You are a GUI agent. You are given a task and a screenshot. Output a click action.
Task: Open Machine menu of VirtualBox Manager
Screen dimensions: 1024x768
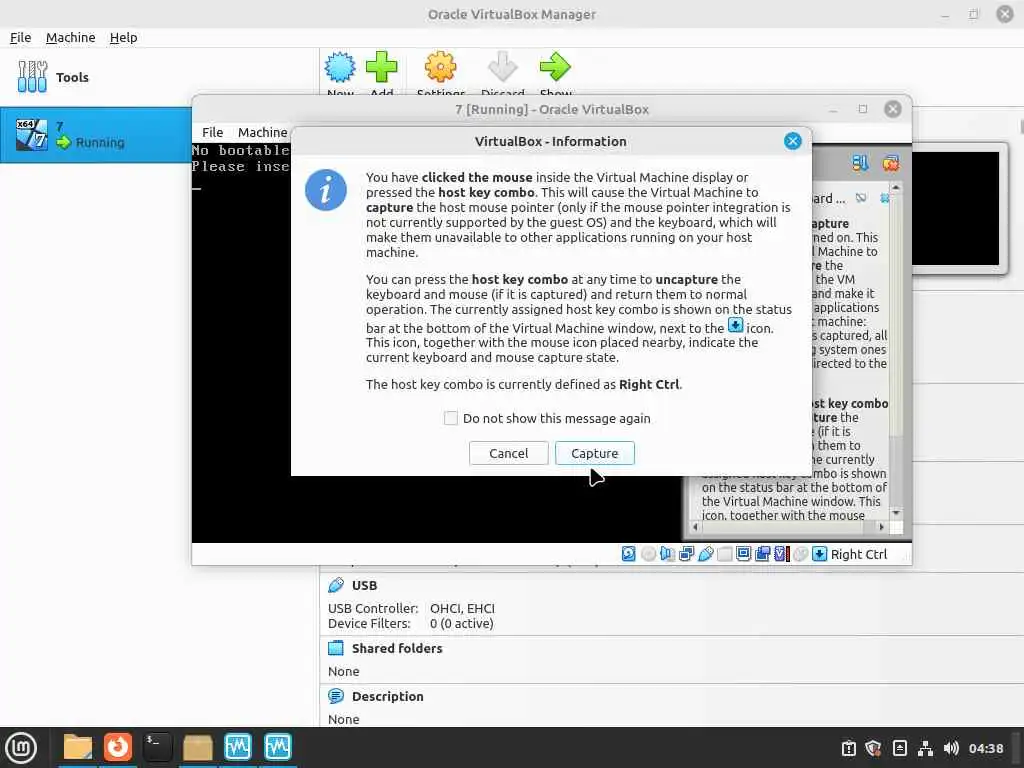click(71, 37)
